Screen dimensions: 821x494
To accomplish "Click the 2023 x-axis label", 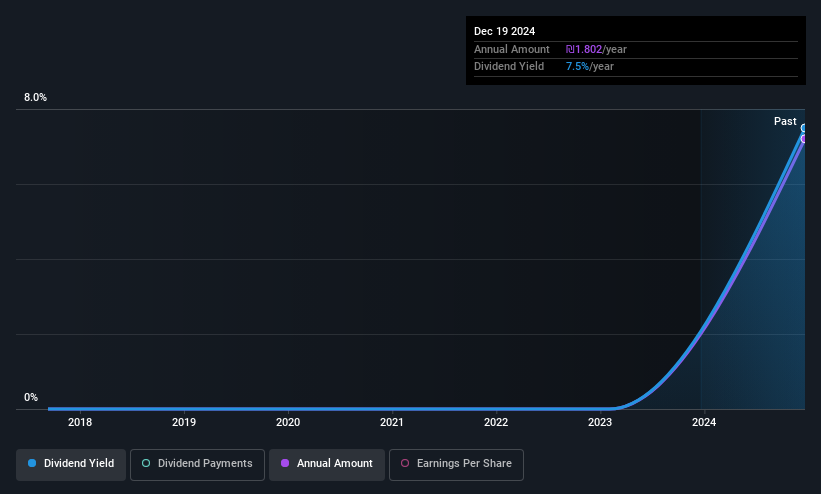I will pyautogui.click(x=600, y=422).
